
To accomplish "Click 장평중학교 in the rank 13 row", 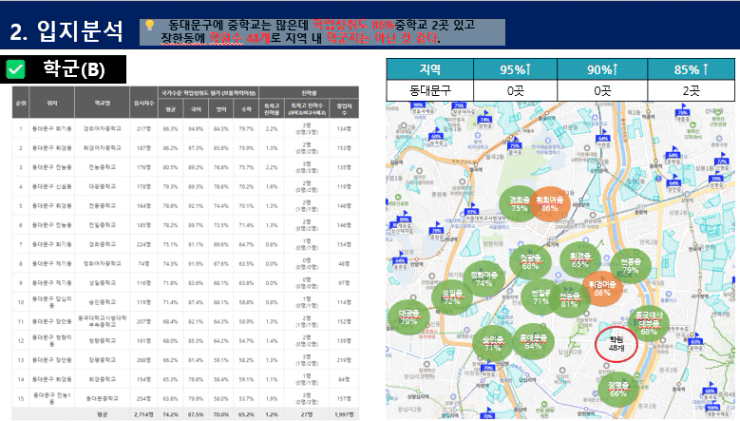I will [102, 360].
